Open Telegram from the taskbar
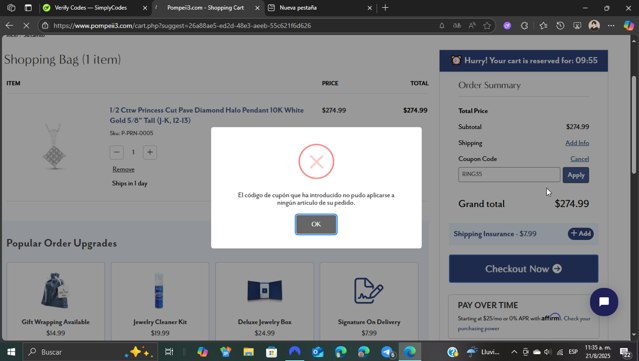This screenshot has height=361, width=639. point(387,352)
